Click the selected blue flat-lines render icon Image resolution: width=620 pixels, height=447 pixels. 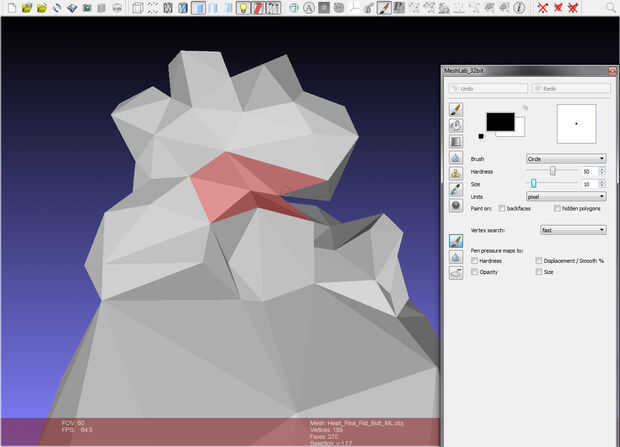[x=198, y=8]
